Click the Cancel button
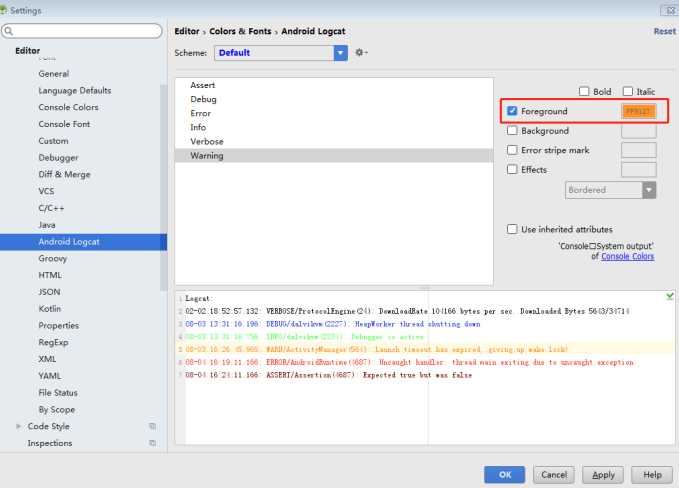The height and width of the screenshot is (488, 679). [x=554, y=475]
